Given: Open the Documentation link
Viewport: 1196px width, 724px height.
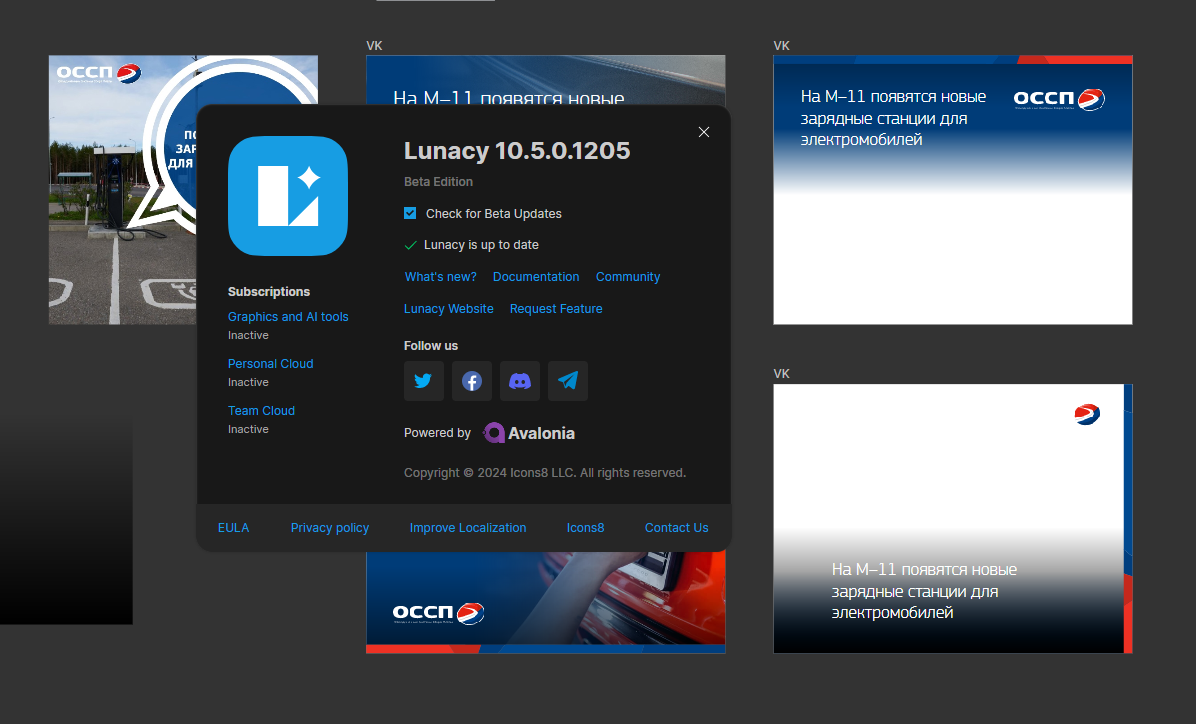Looking at the screenshot, I should [535, 277].
